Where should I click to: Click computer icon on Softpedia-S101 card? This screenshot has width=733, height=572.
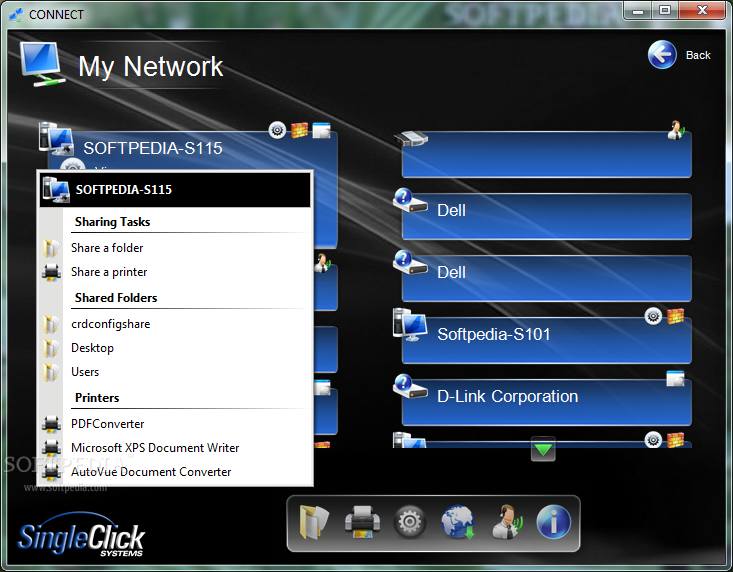pos(410,325)
